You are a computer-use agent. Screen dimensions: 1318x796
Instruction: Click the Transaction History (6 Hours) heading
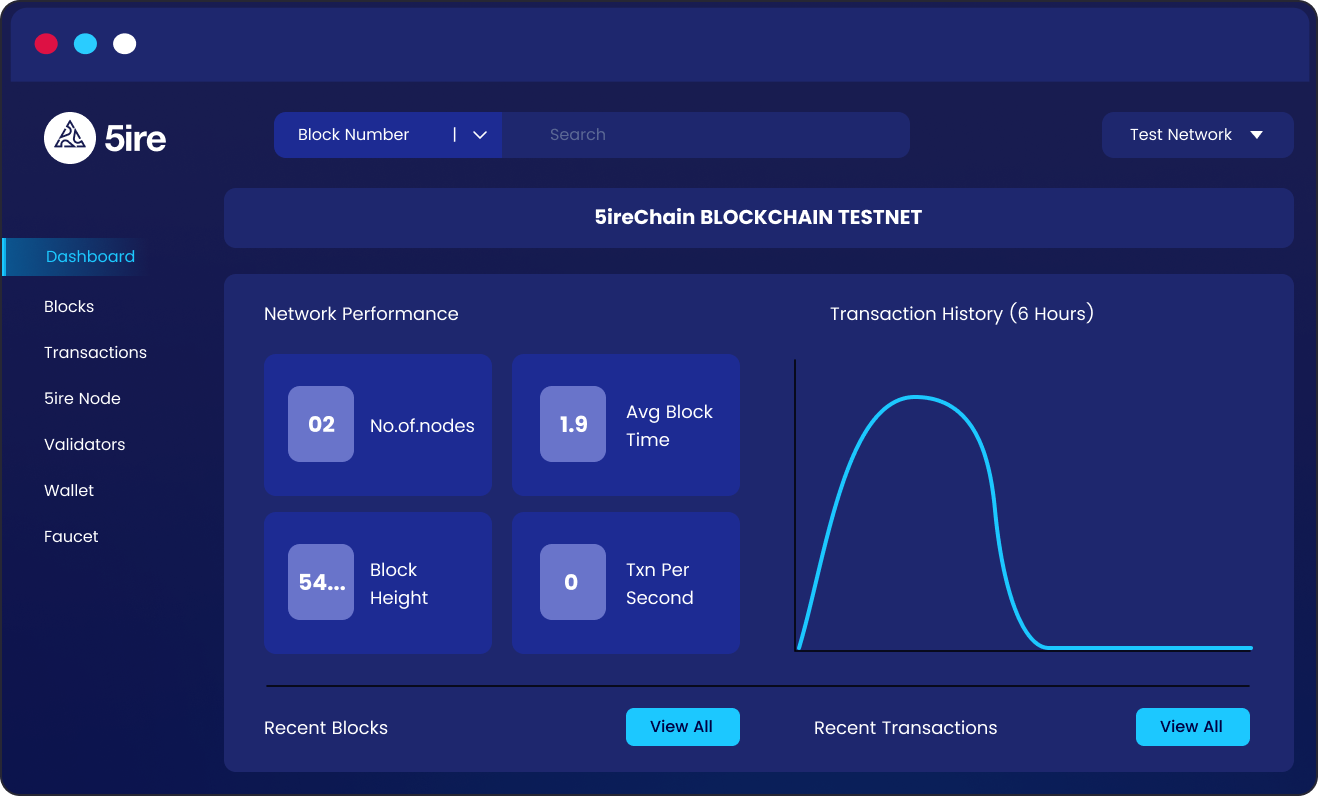[962, 314]
